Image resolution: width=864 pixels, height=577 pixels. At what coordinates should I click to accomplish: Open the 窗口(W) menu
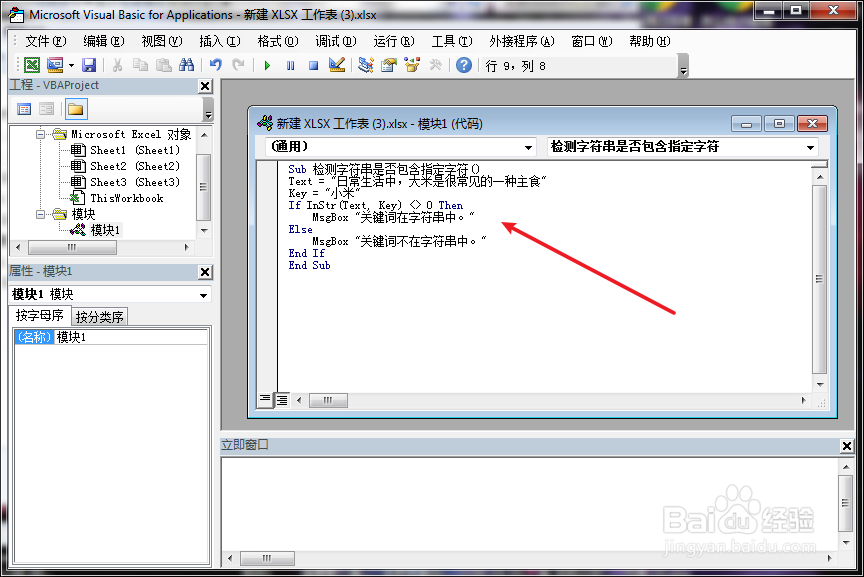coord(592,41)
